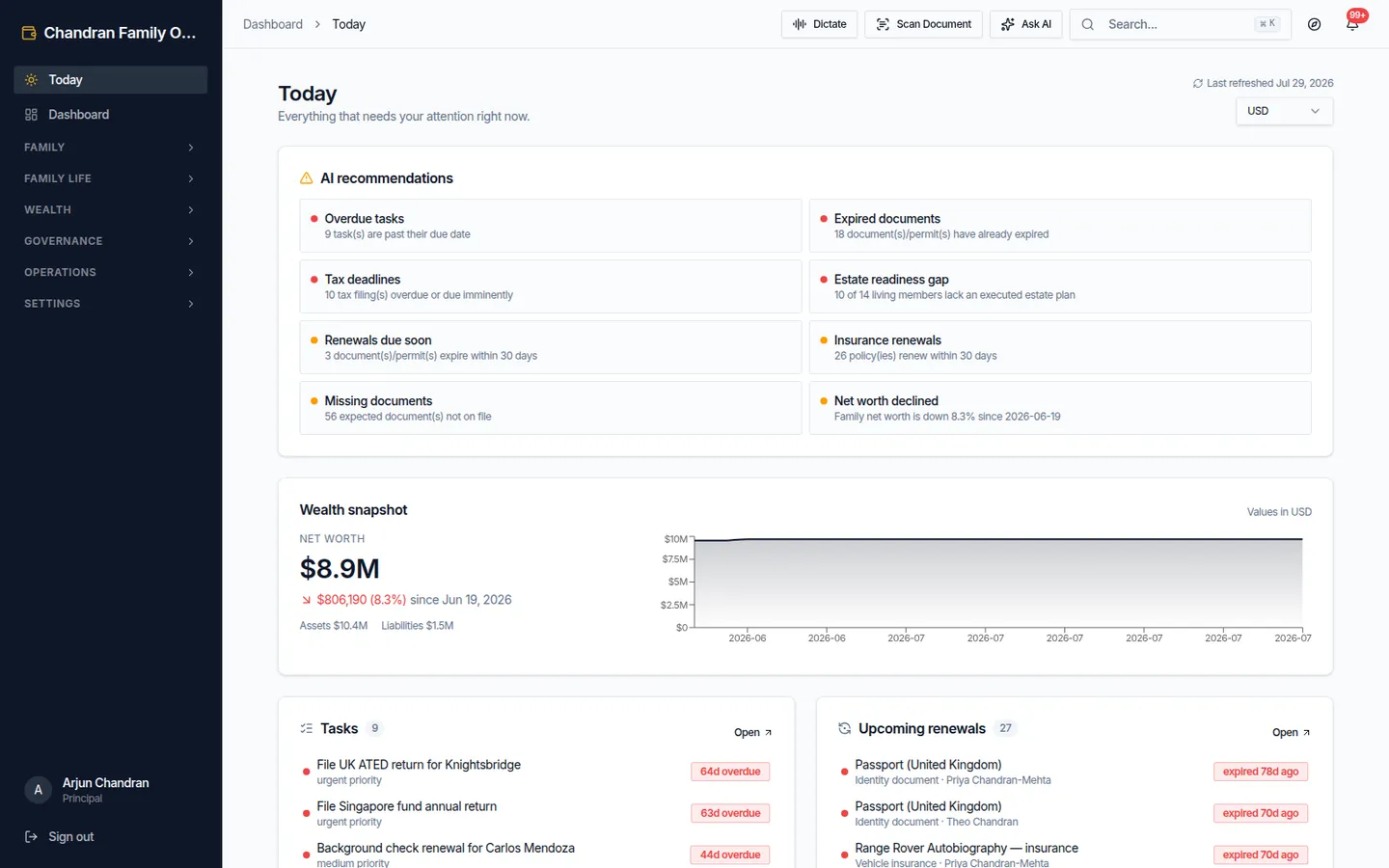
Task: Expand the Family Life sidebar section
Action: (110, 178)
